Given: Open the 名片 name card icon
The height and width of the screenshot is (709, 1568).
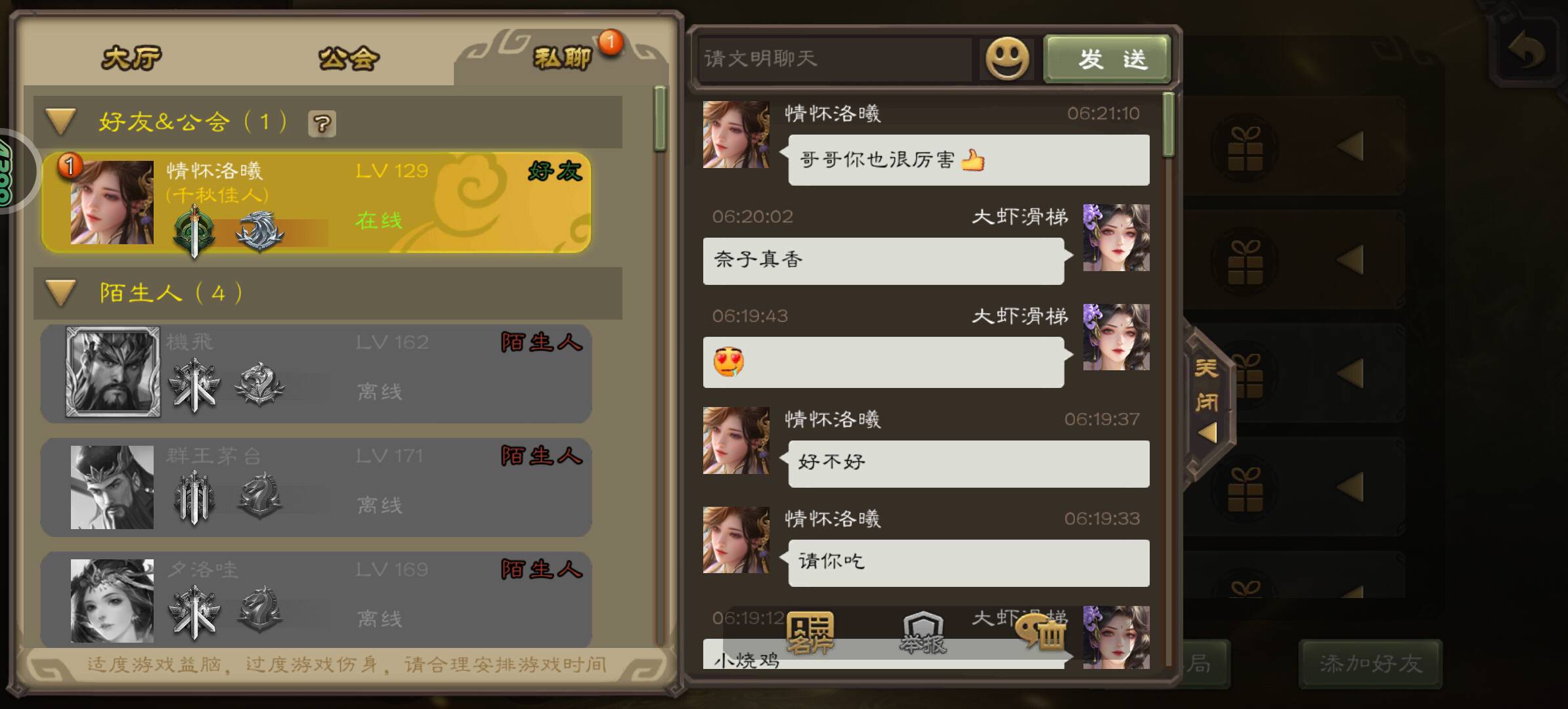Looking at the screenshot, I should (x=810, y=633).
